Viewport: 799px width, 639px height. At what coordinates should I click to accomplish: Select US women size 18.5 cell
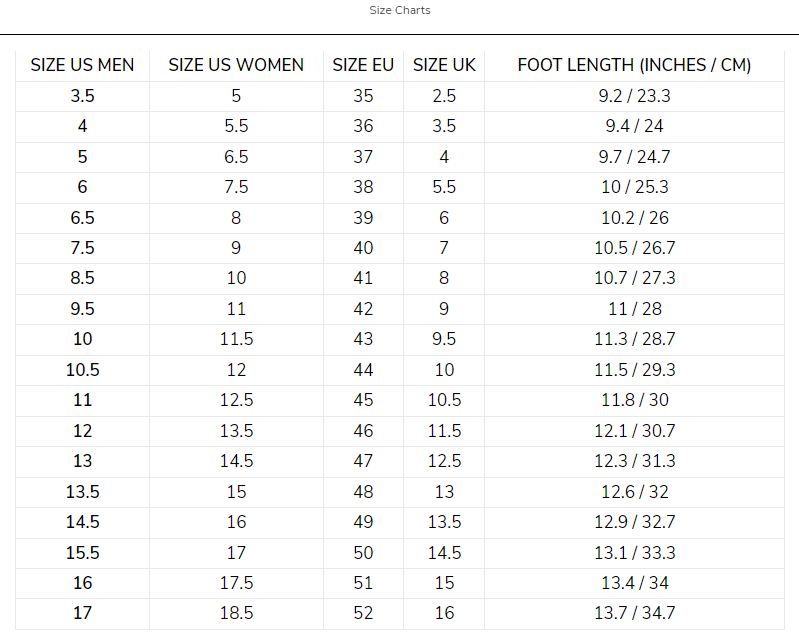[236, 613]
